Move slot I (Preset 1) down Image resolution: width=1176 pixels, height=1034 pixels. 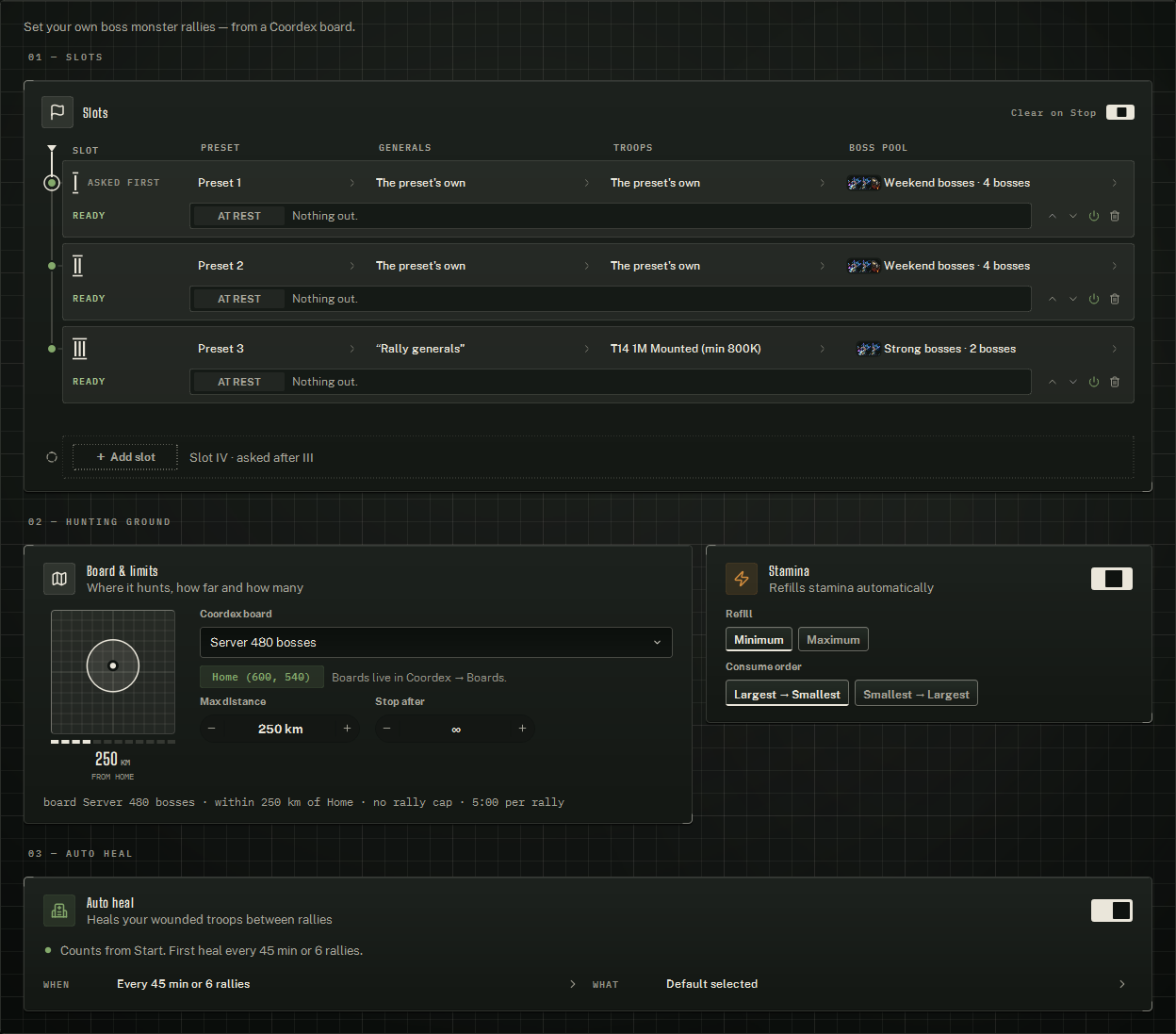tap(1073, 216)
